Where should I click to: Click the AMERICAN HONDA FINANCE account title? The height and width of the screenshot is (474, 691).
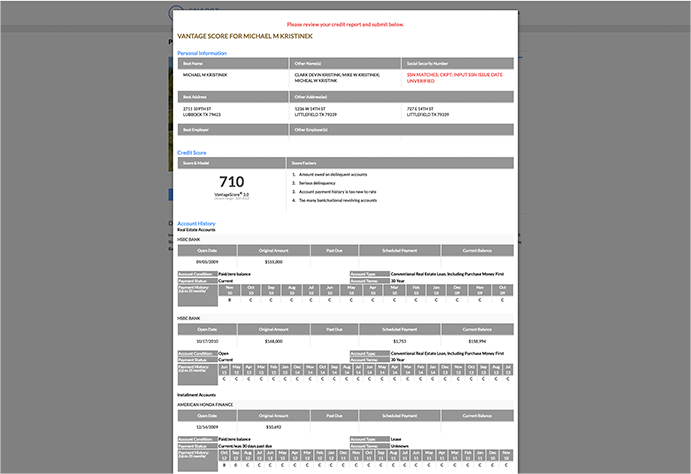coord(205,404)
